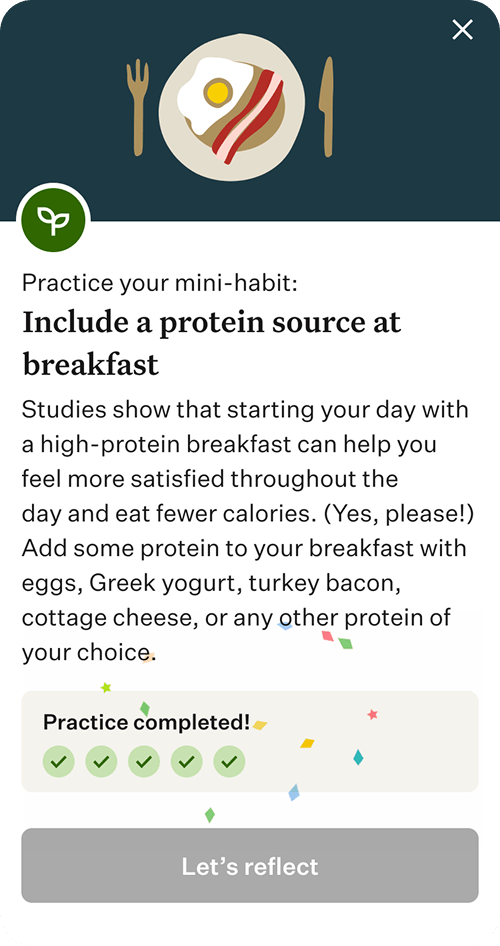
Task: Click the 'Include a protein source at breakfast' heading
Action: point(212,343)
